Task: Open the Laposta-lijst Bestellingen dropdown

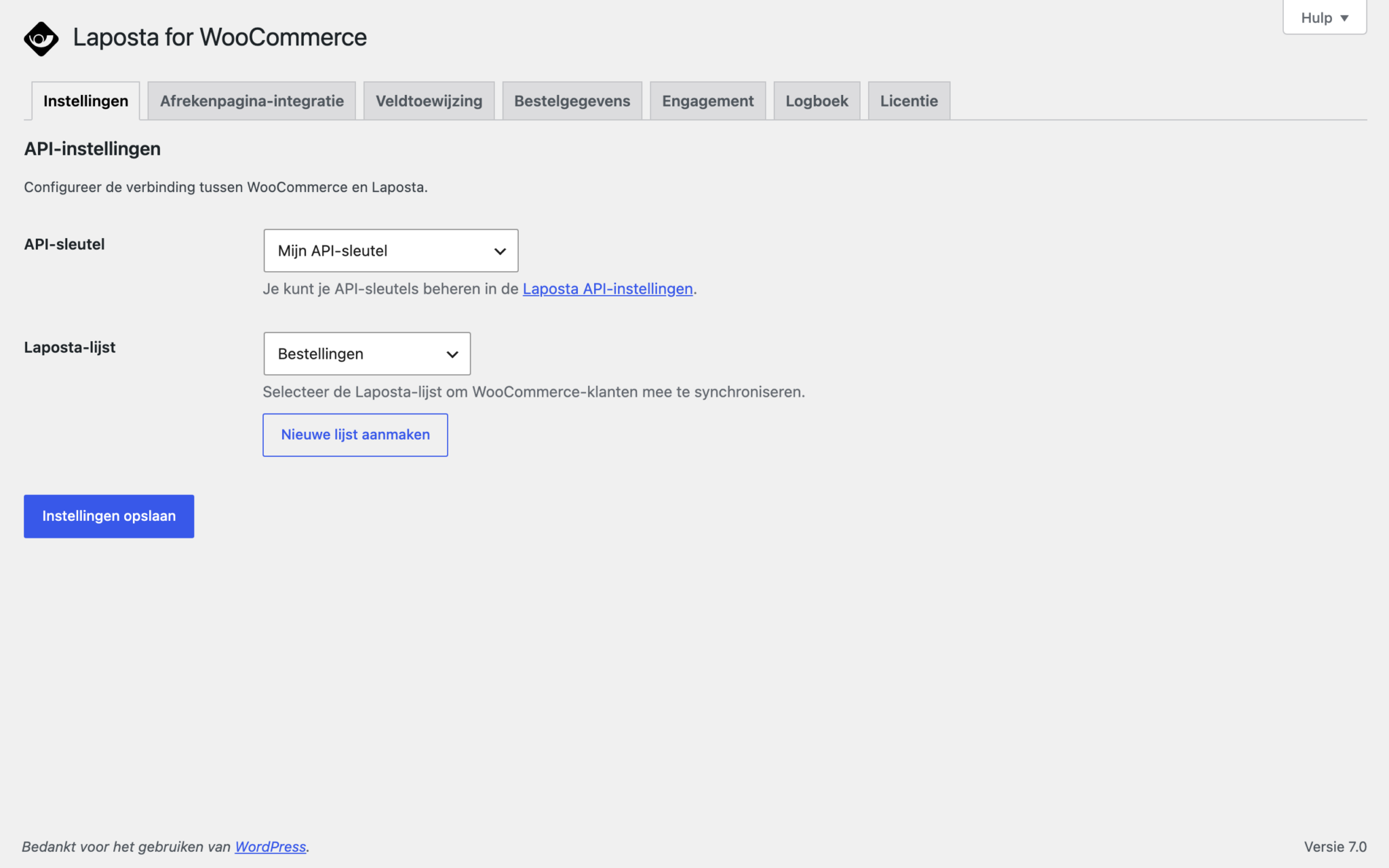Action: pos(367,354)
